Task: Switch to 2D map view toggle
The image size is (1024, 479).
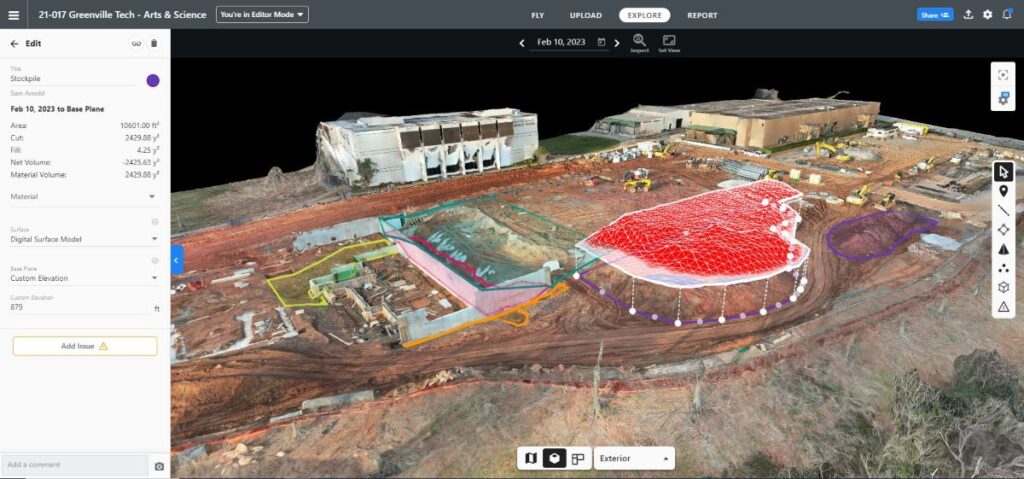Action: click(x=531, y=458)
